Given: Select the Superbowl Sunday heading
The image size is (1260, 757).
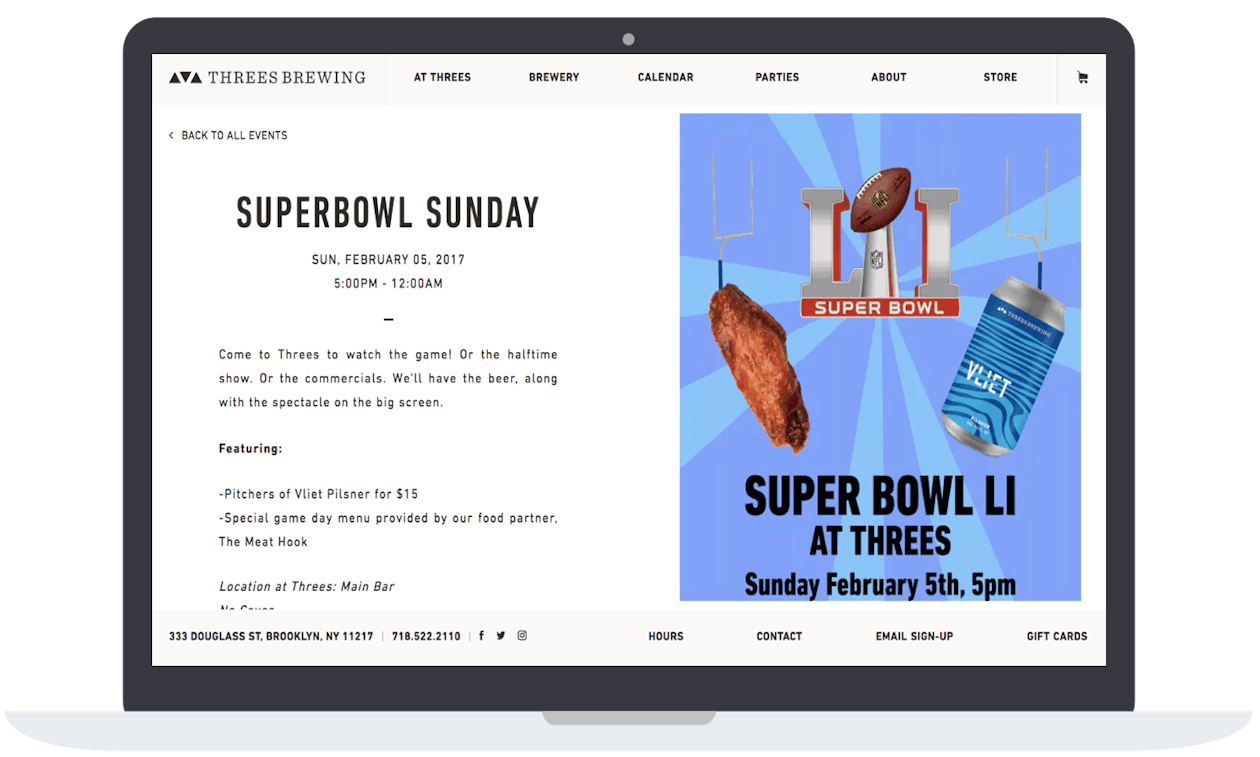Looking at the screenshot, I should coord(388,213).
